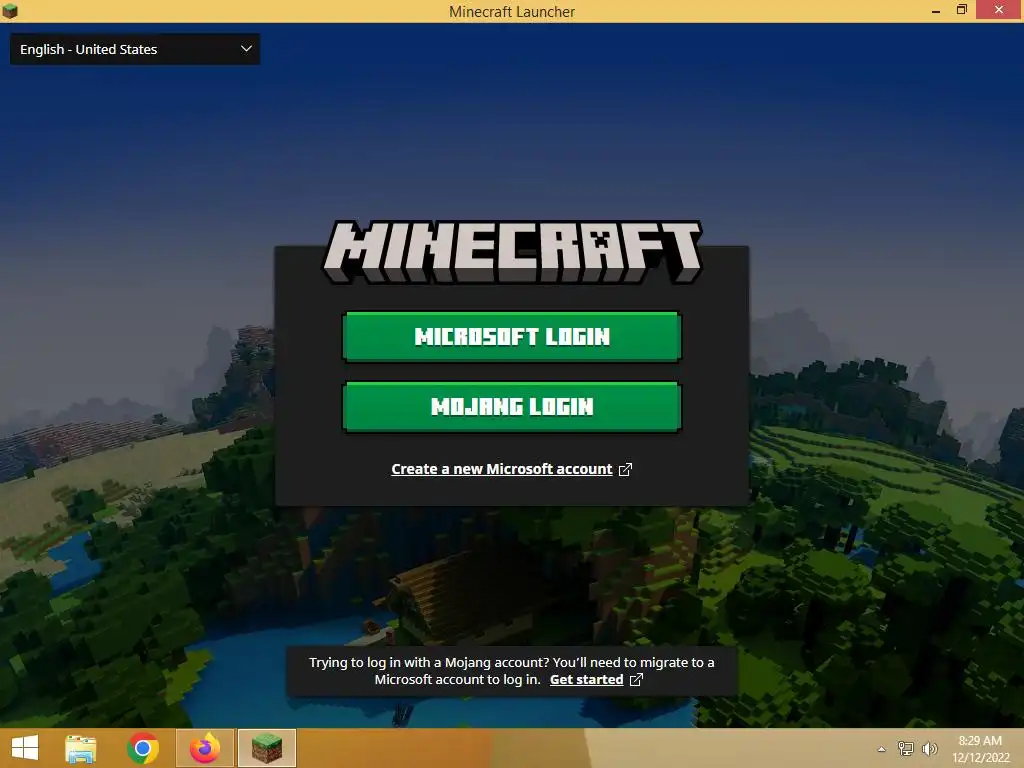Show hidden system tray icons arrow

tap(882, 749)
